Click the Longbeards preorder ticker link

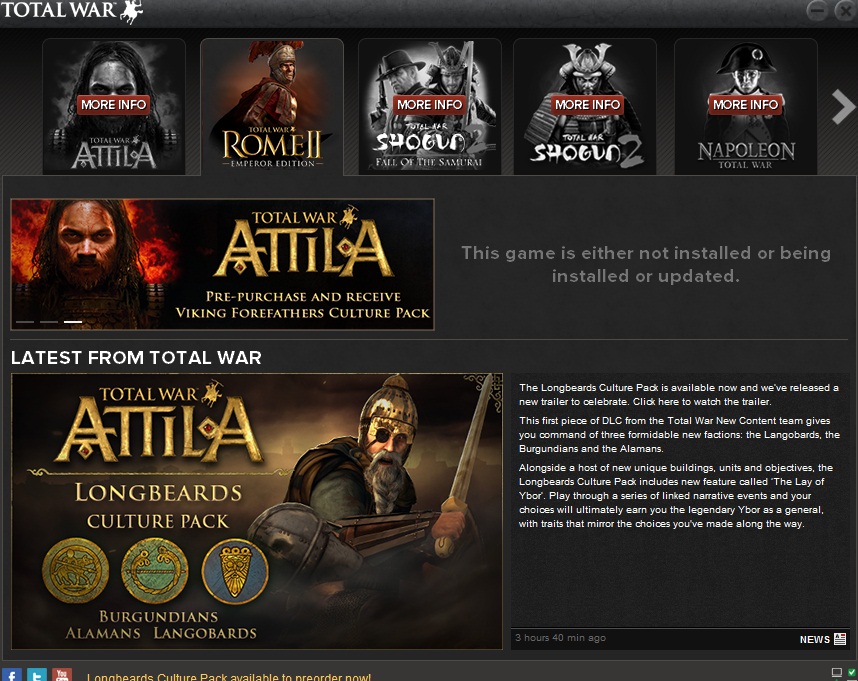229,677
